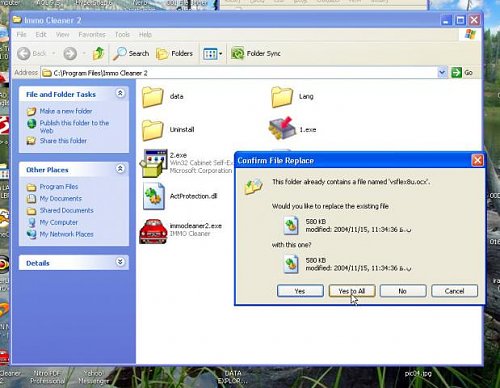Click Yes to All button
Viewport: 500px width, 388px height.
click(352, 291)
